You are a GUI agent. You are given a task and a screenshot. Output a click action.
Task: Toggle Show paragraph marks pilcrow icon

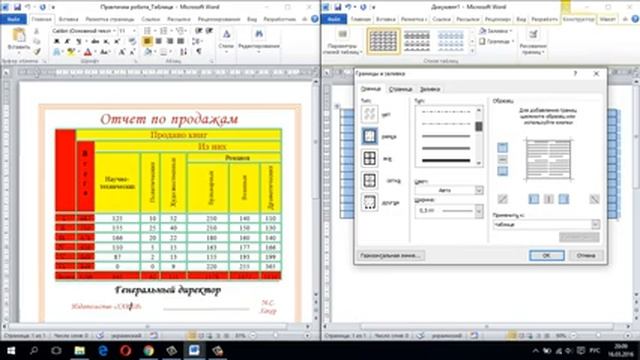pos(199,52)
